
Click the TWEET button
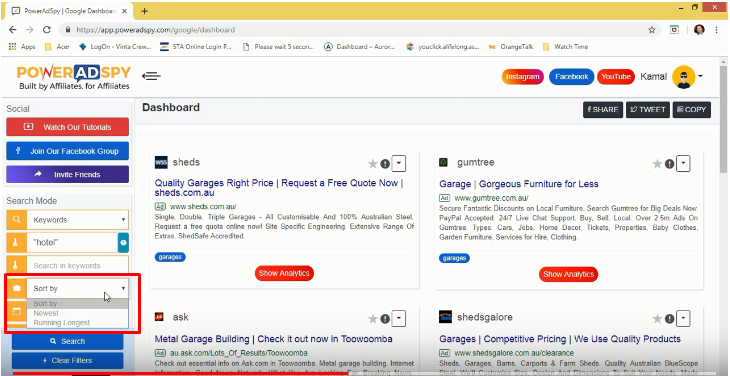[x=648, y=110]
